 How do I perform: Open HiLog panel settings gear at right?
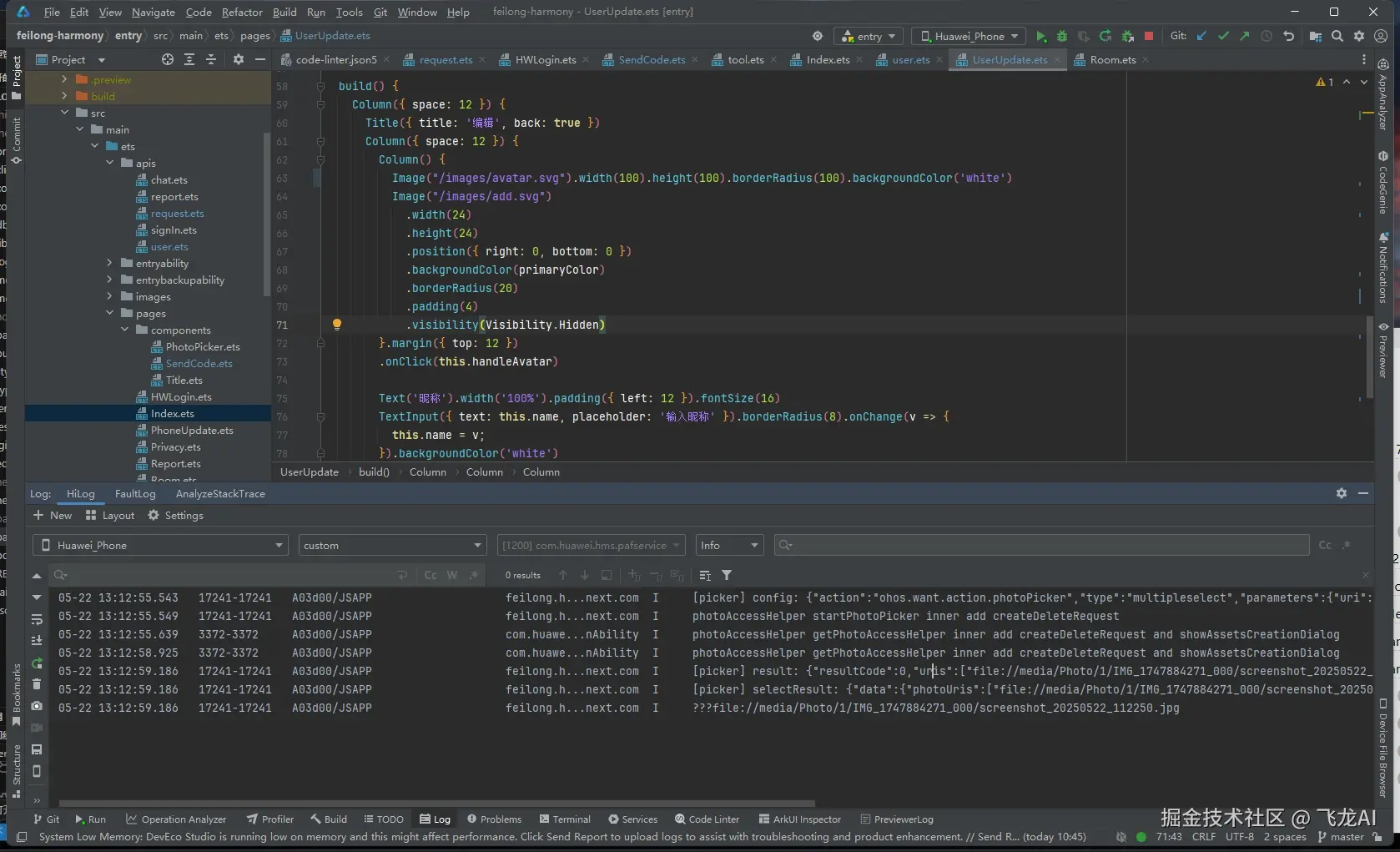pos(1342,493)
